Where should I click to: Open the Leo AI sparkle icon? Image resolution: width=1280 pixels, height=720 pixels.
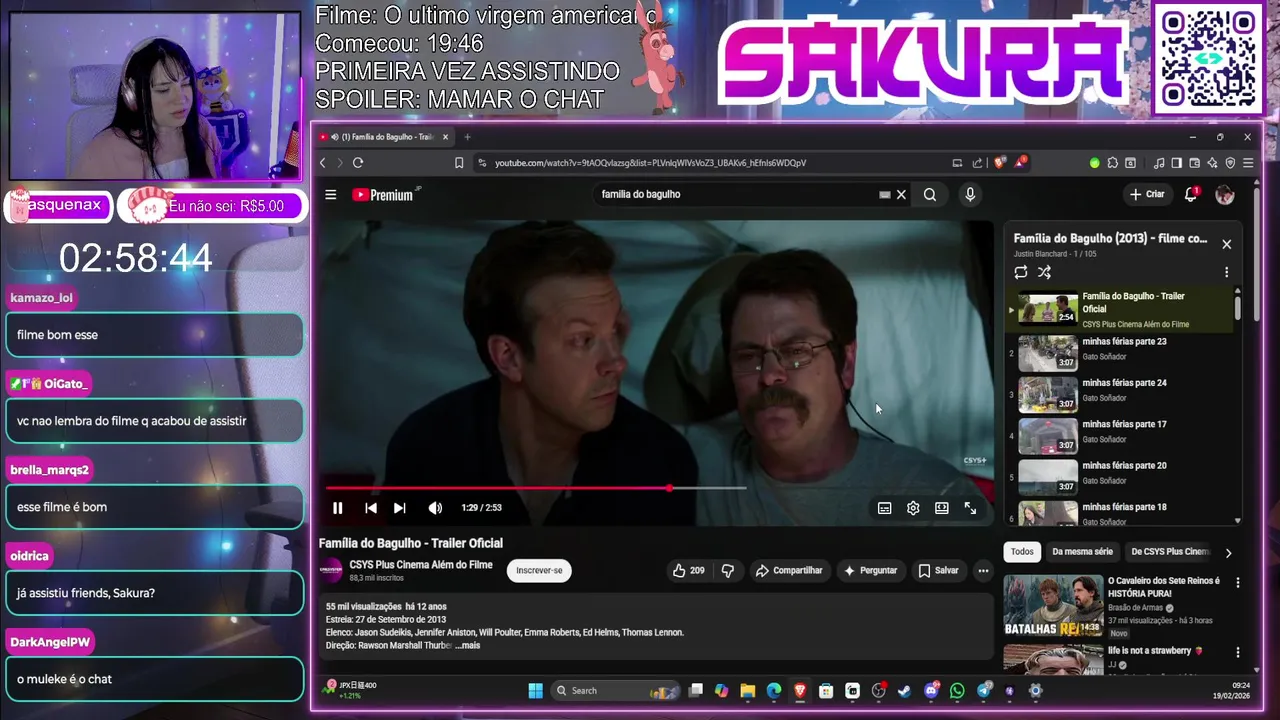click(1212, 163)
